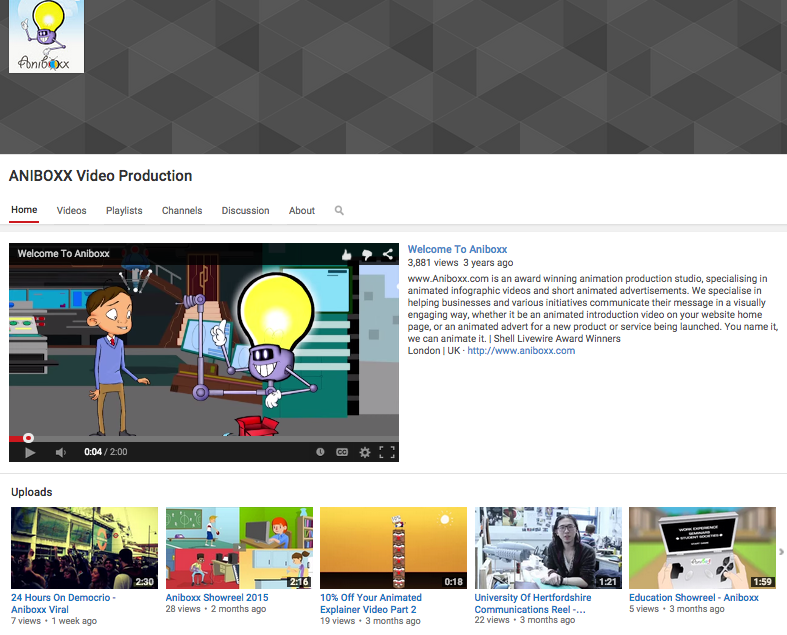Click the Watch Later clock icon

pos(320,452)
